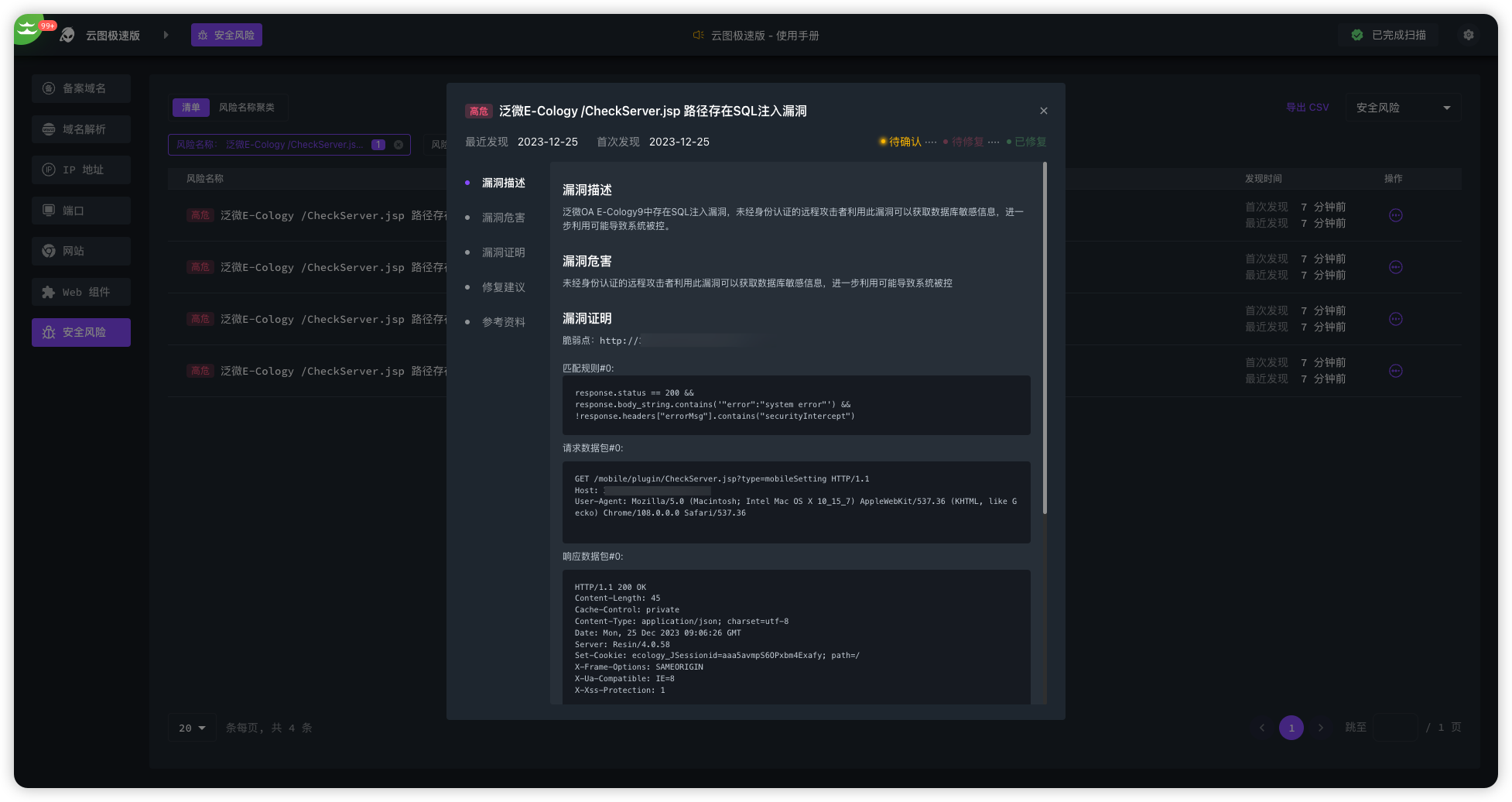Remove the 风险名称 filter chip
Screen dimensions: 1512x802
(x=399, y=145)
